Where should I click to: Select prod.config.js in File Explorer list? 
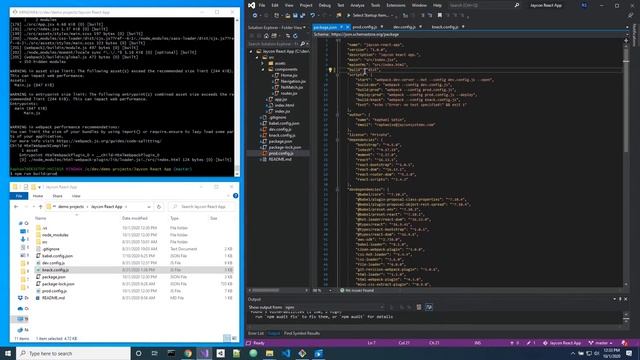[x=54, y=291]
